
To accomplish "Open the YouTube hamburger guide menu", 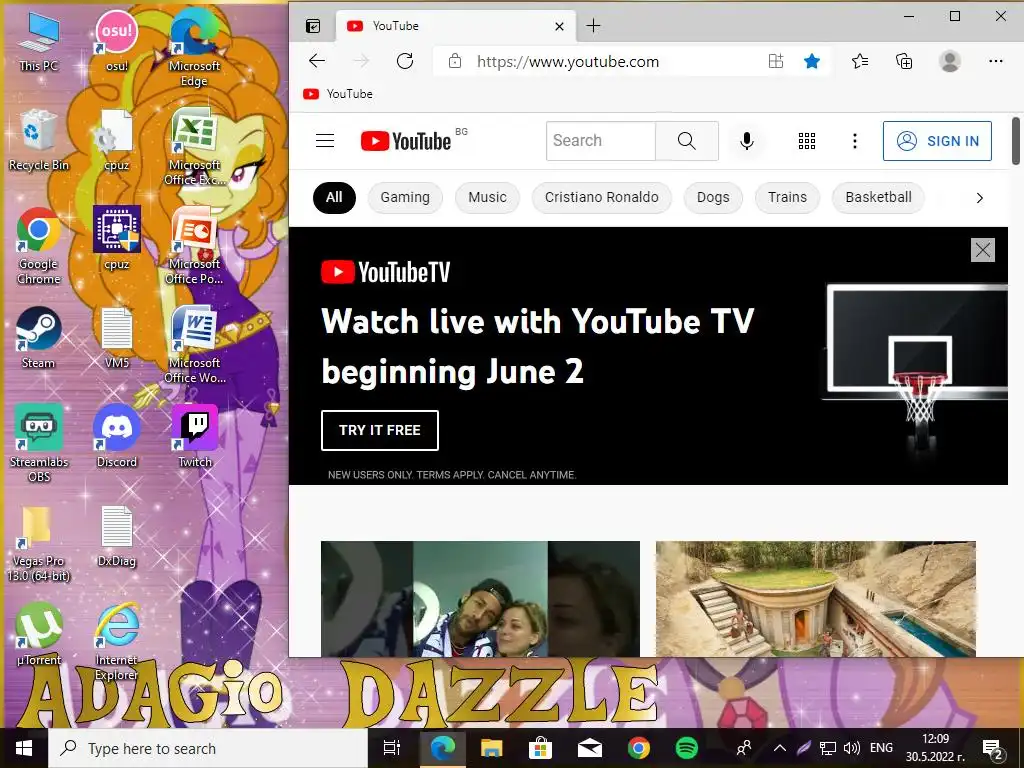I will click(325, 140).
